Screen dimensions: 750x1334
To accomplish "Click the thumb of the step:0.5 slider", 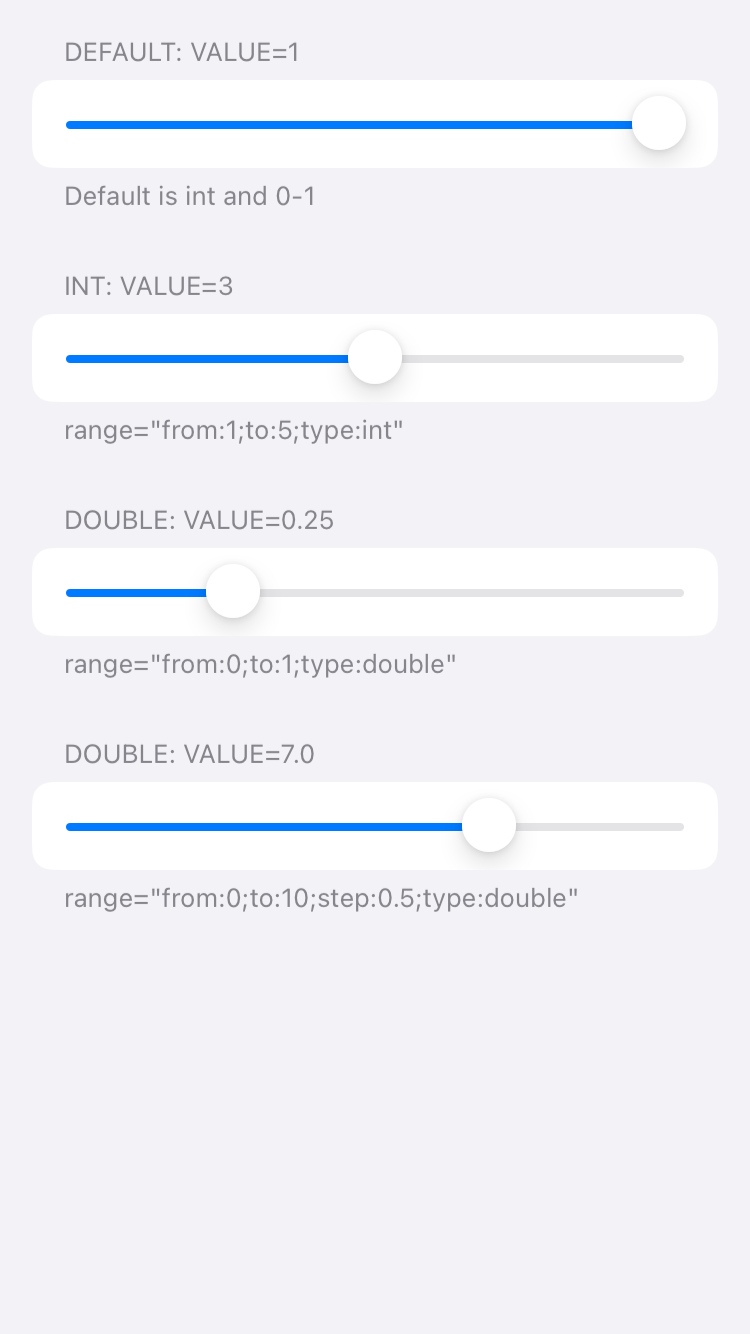I will [488, 825].
